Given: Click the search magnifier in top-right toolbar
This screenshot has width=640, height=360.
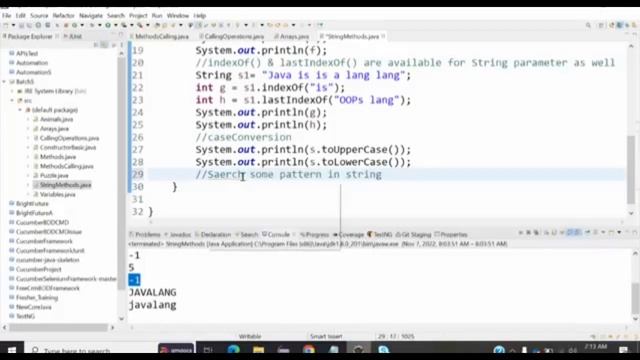Looking at the screenshot, I should [588, 25].
